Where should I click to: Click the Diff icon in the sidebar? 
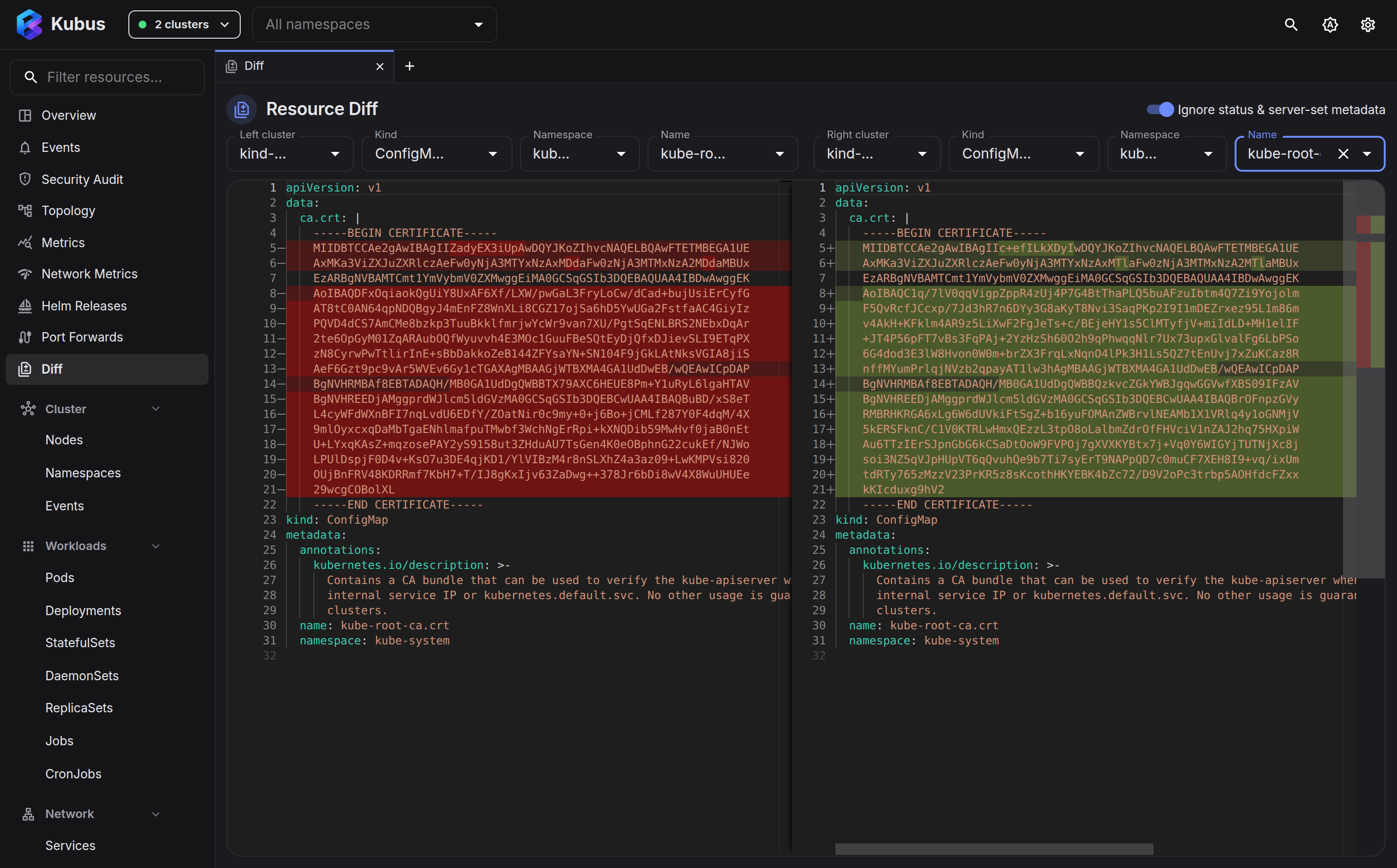[25, 369]
